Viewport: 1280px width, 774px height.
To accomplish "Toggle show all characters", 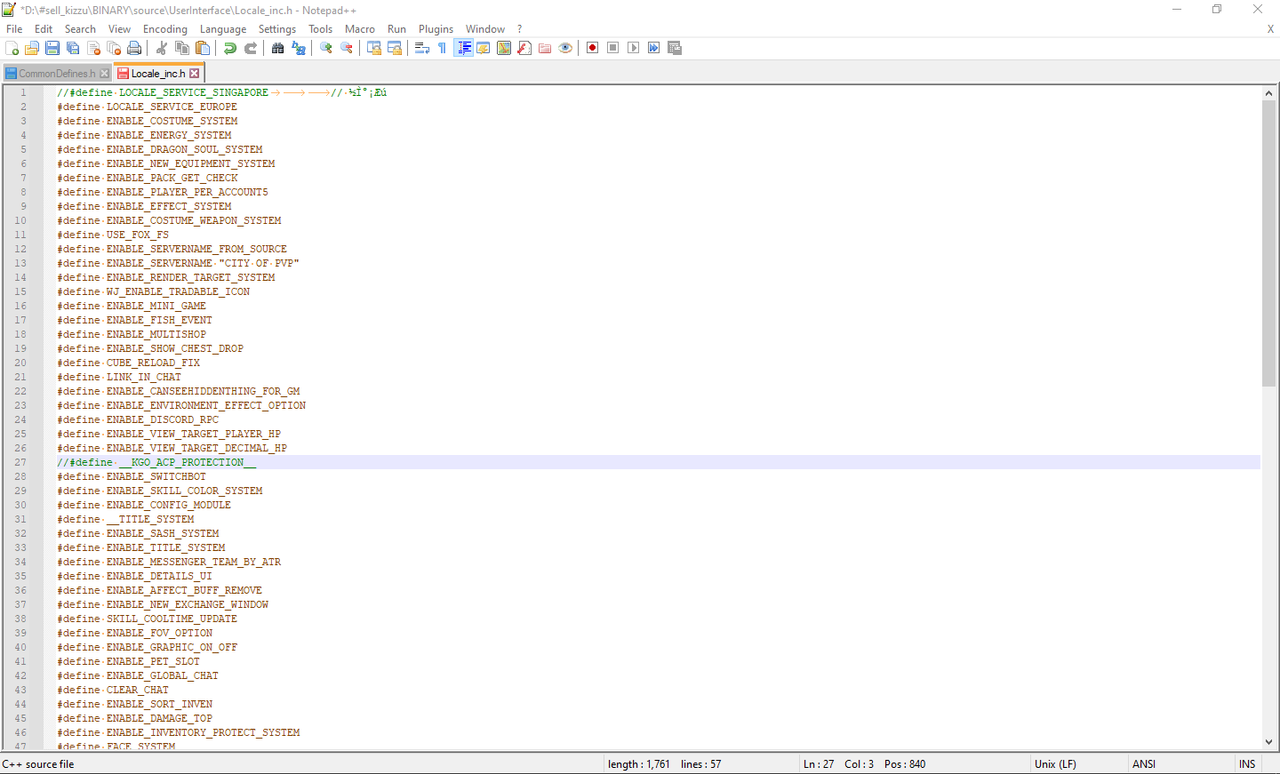I will click(x=442, y=48).
